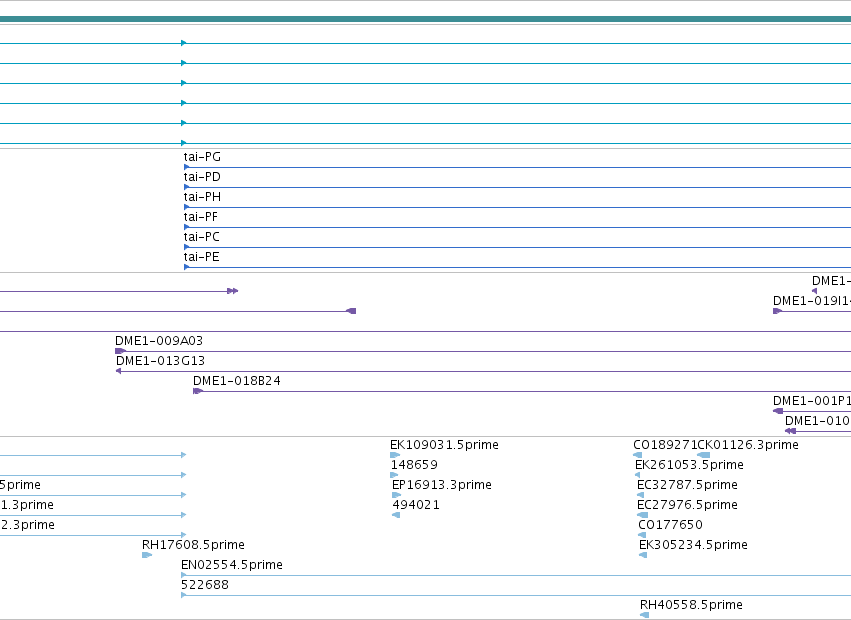Screen dimensions: 851x620
Task: Click the EC27976.5prime EST label
Action: (x=688, y=505)
